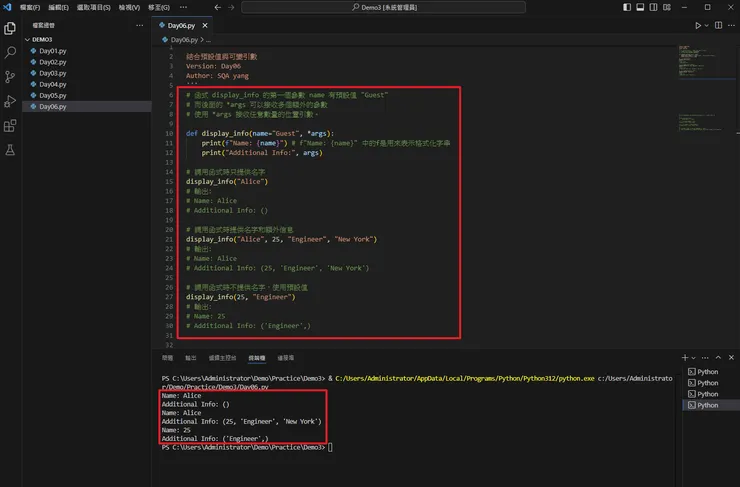This screenshot has width=740, height=487.
Task: Open the Testing flask icon view
Action: (x=11, y=150)
